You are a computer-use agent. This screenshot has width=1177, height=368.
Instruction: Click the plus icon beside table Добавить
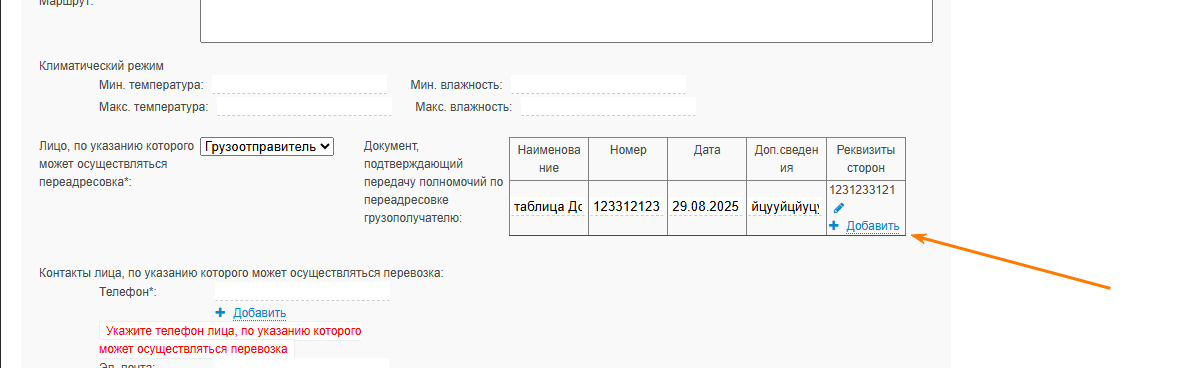pos(834,225)
